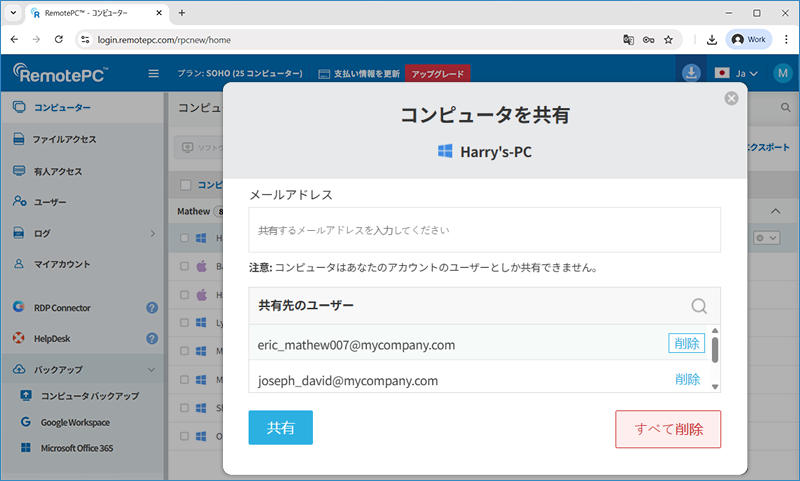The height and width of the screenshot is (481, 800).
Task: Open Microsoft Office 365 backup item
Action: point(77,448)
